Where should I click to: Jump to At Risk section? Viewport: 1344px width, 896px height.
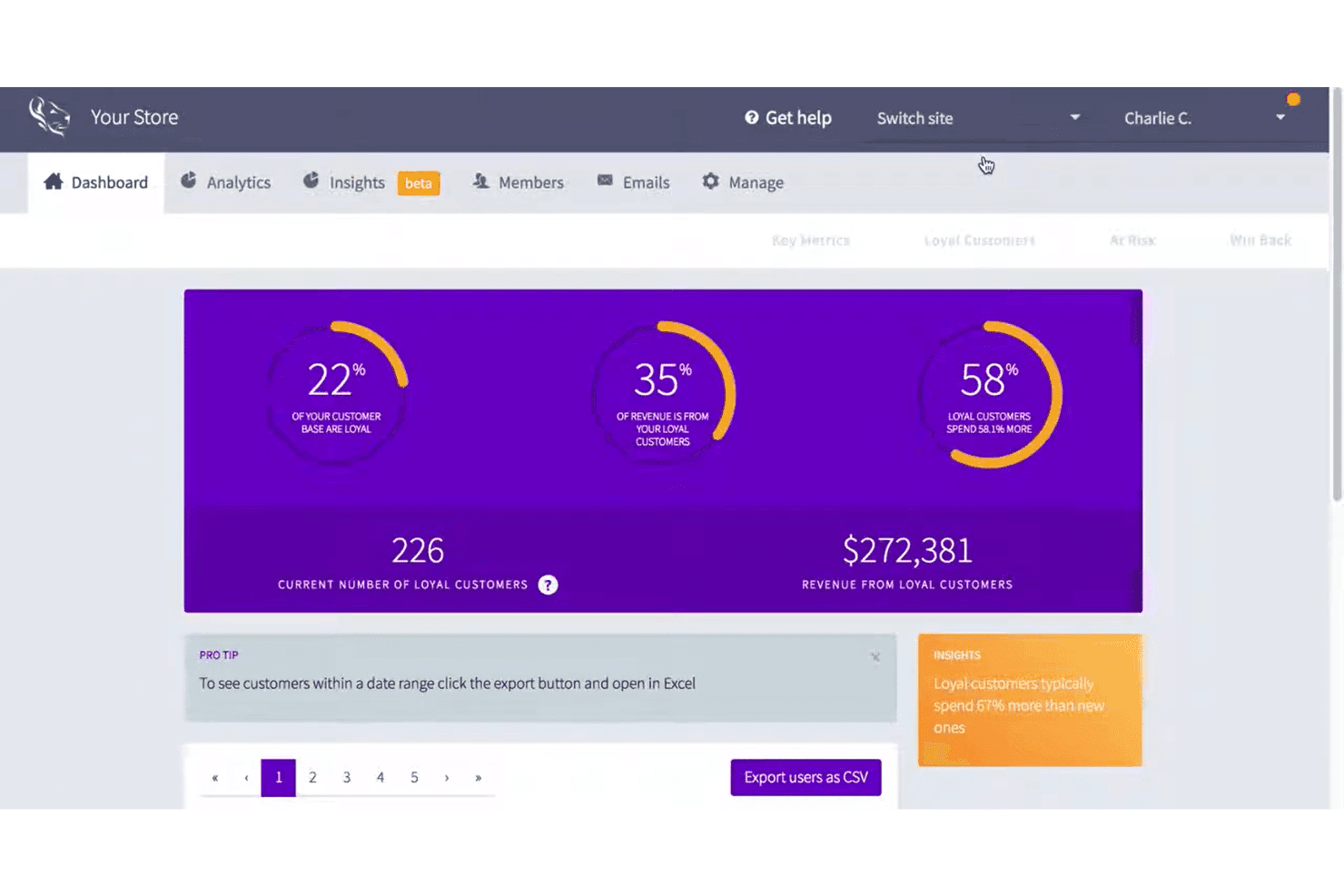tap(1132, 241)
